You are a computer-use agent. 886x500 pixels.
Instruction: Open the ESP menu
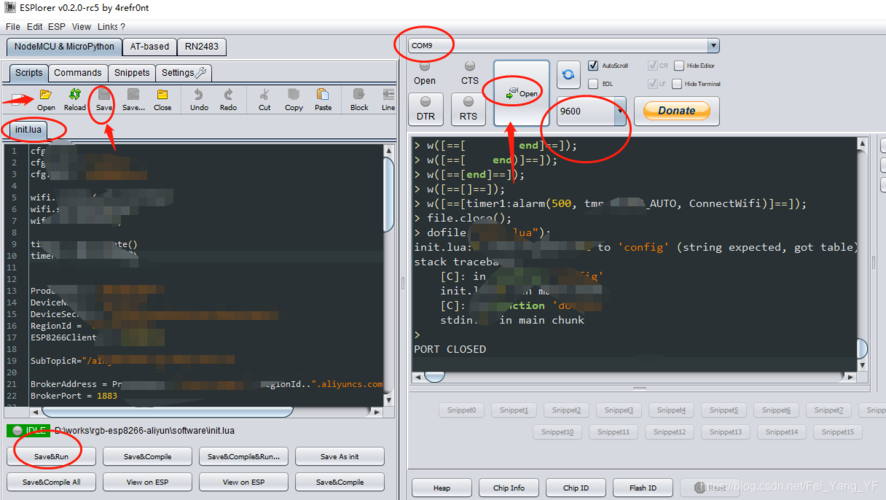point(57,27)
